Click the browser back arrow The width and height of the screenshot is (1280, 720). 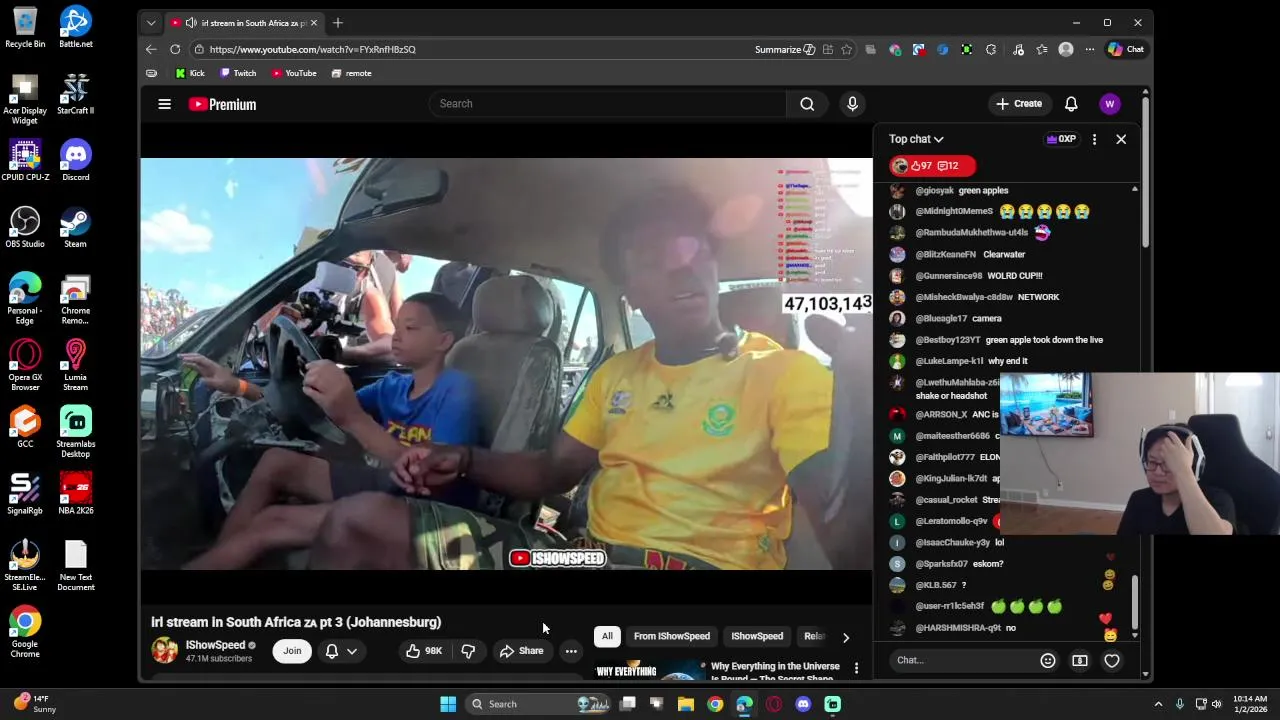pyautogui.click(x=151, y=49)
